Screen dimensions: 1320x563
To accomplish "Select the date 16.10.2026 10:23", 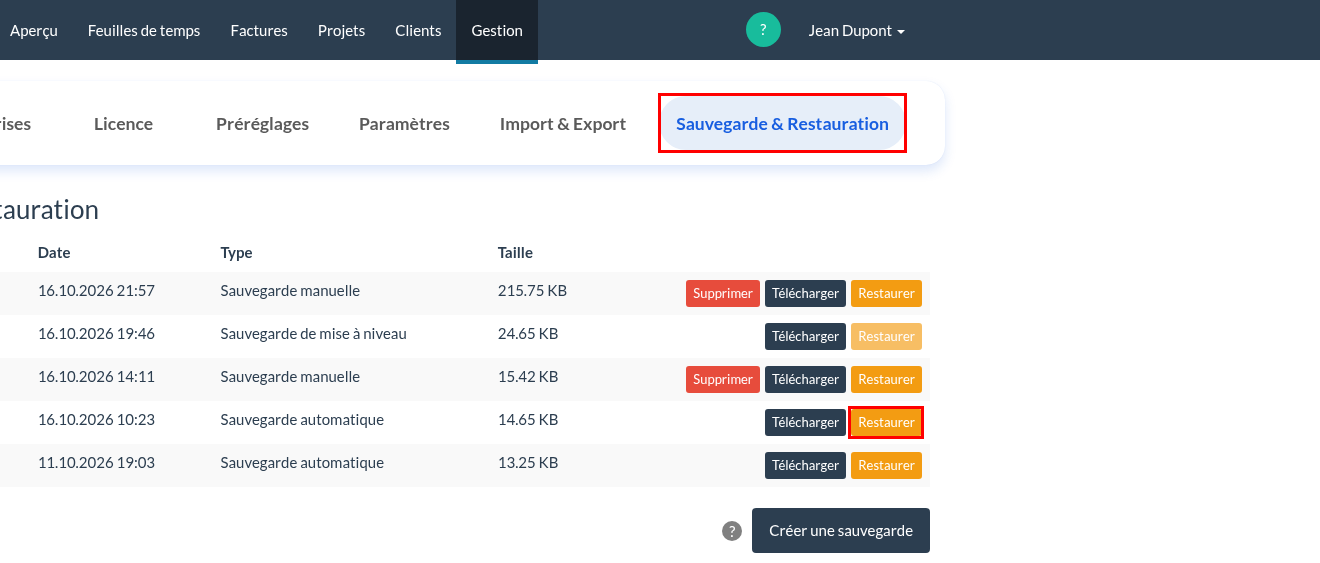I will (96, 420).
